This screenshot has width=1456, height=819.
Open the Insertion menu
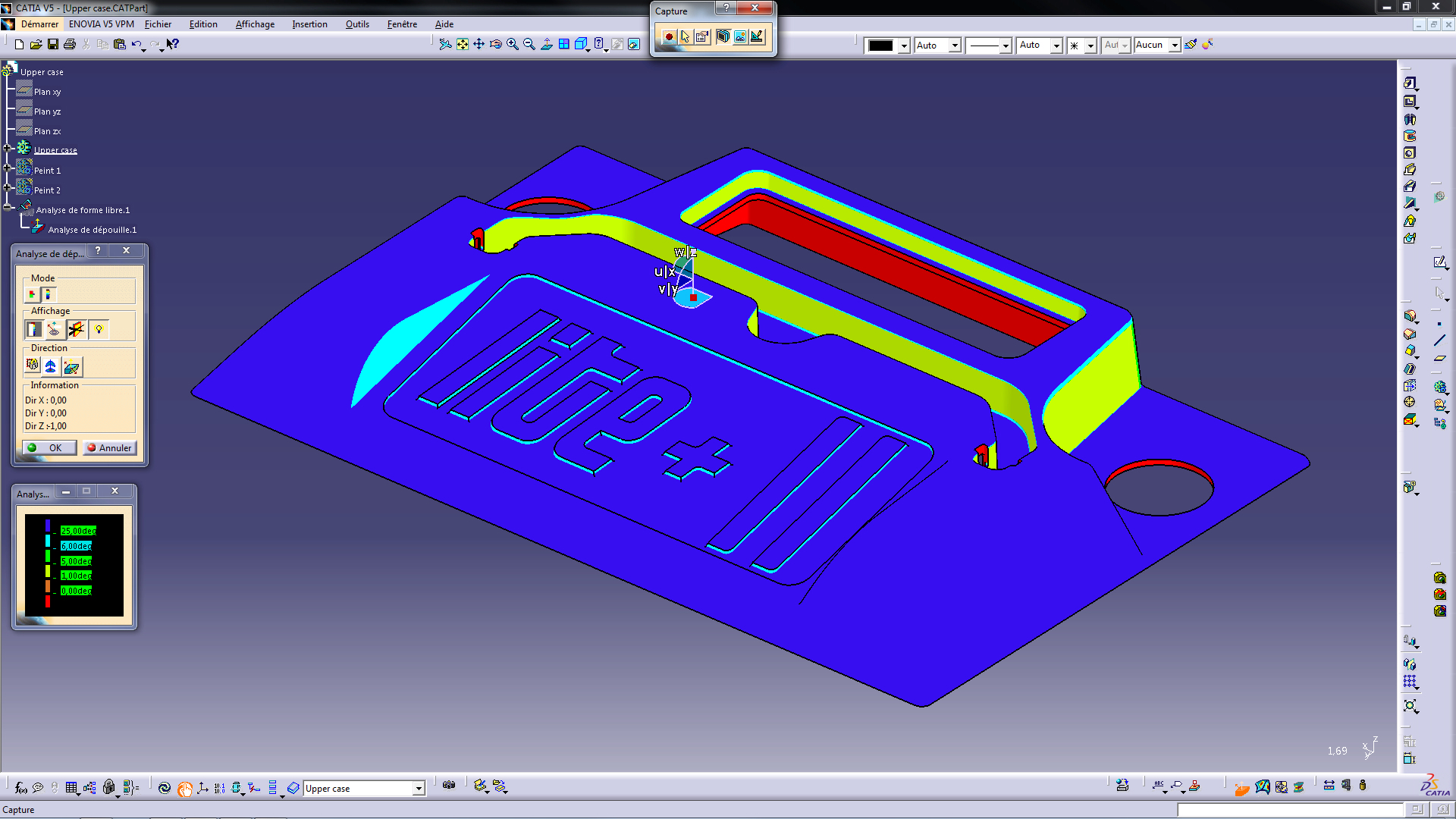[x=309, y=24]
